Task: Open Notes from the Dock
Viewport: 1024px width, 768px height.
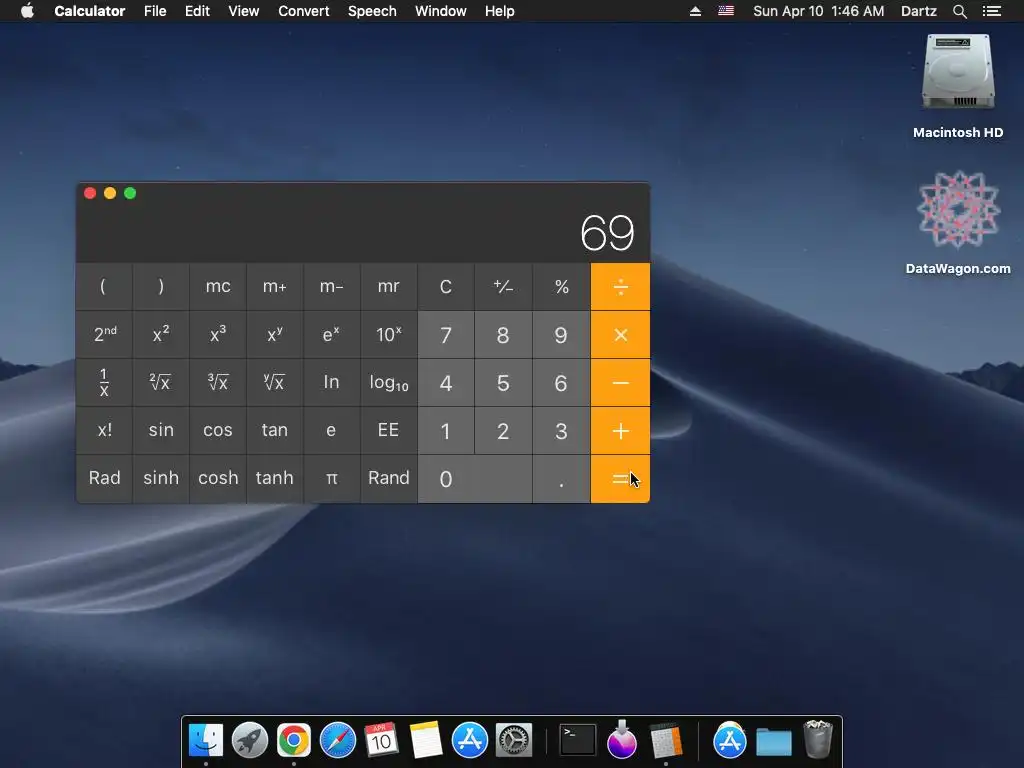Action: point(426,741)
